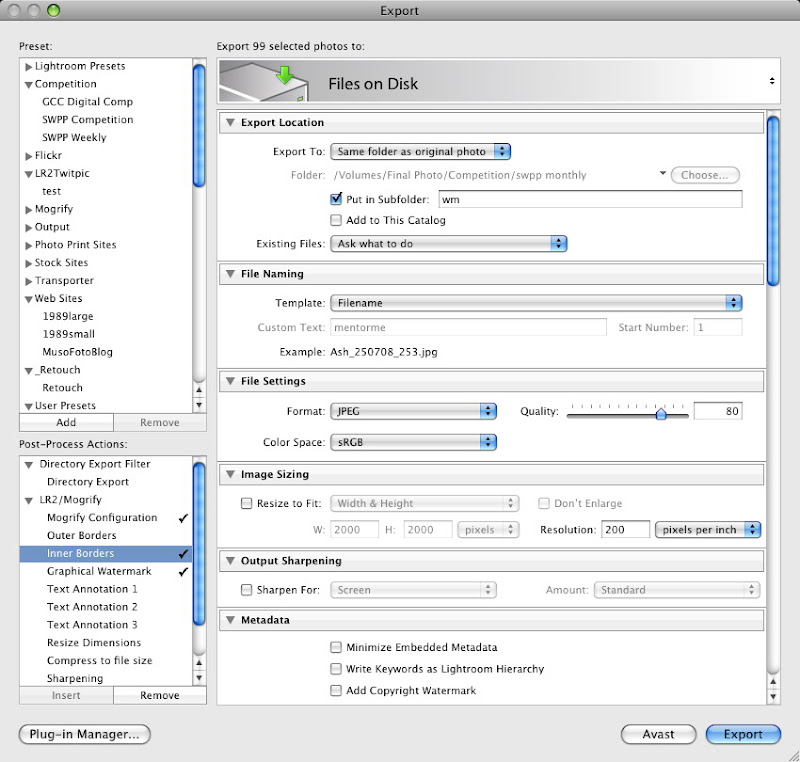Click the preset list down-arrow scroll button

199,405
